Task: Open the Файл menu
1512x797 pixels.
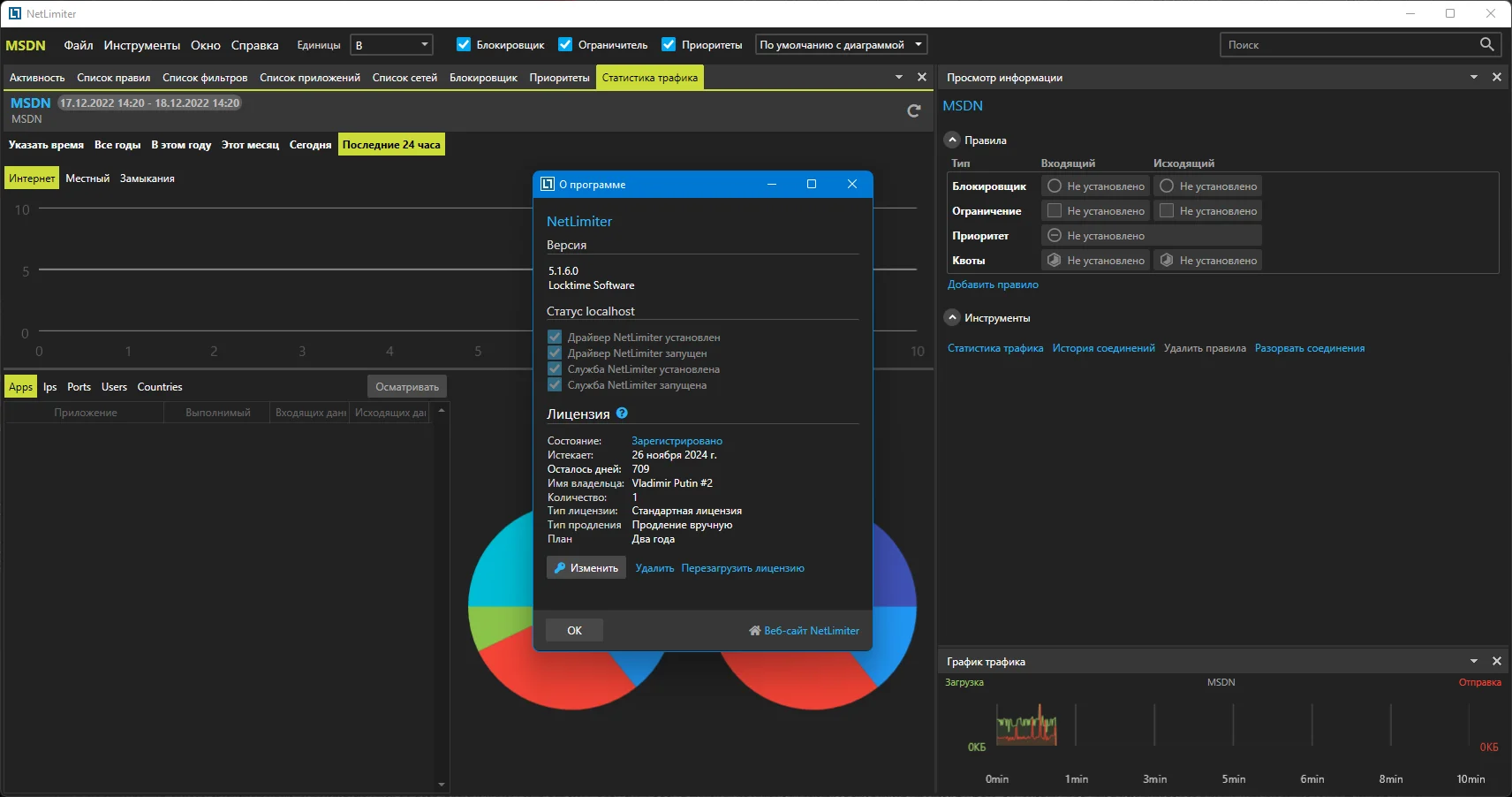Action: (79, 45)
